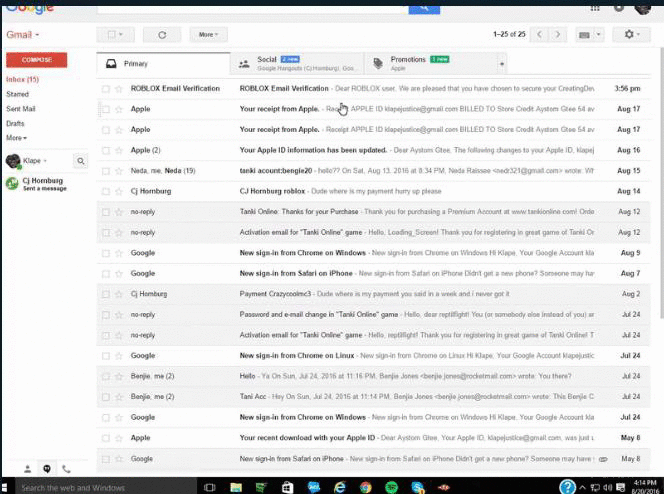Click the plus to add inbox tabs
Image resolution: width=664 pixels, height=494 pixels.
pyautogui.click(x=502, y=64)
